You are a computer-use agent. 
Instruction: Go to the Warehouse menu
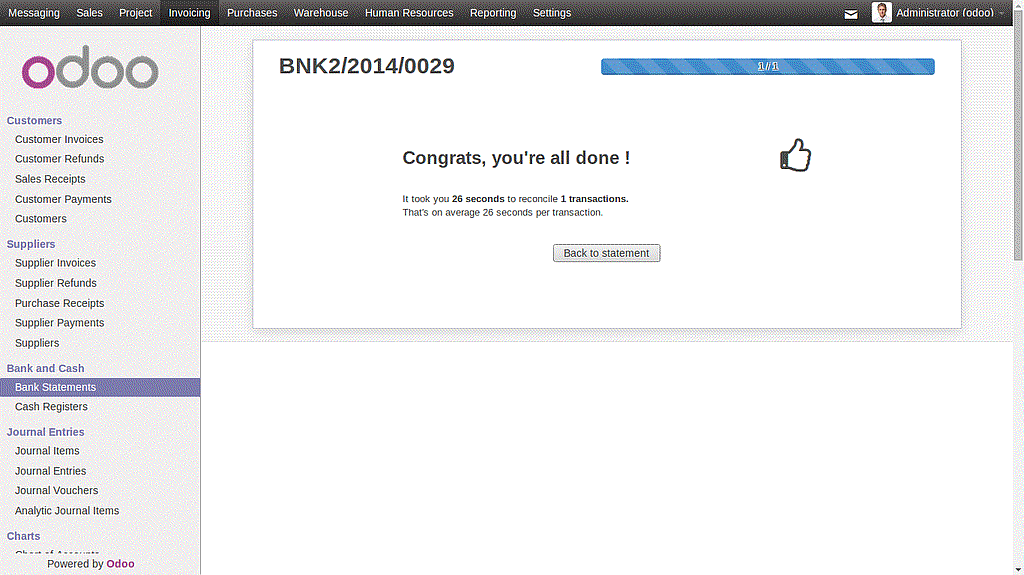click(x=320, y=13)
